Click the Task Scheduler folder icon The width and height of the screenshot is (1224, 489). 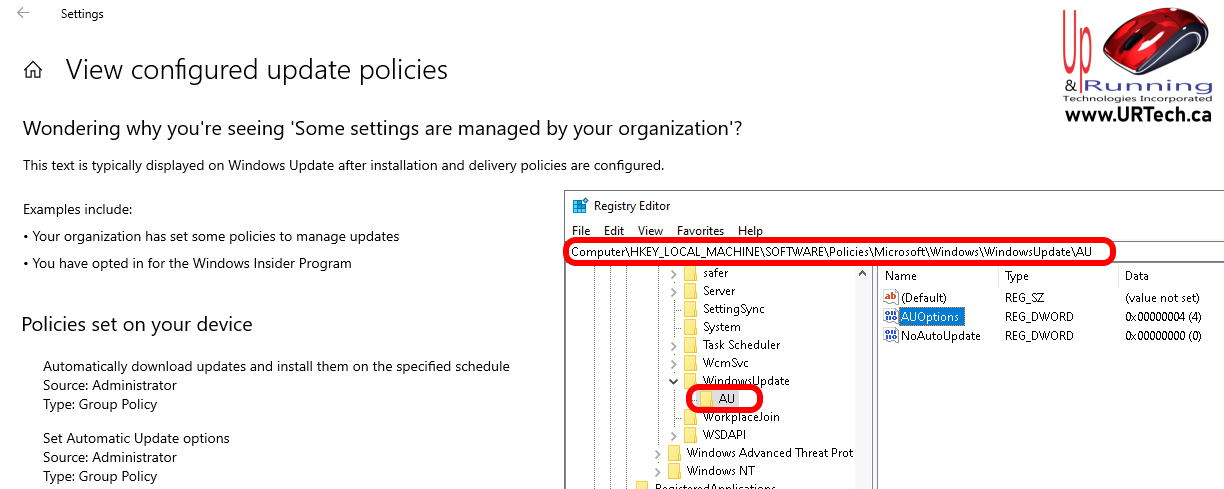[x=691, y=345]
